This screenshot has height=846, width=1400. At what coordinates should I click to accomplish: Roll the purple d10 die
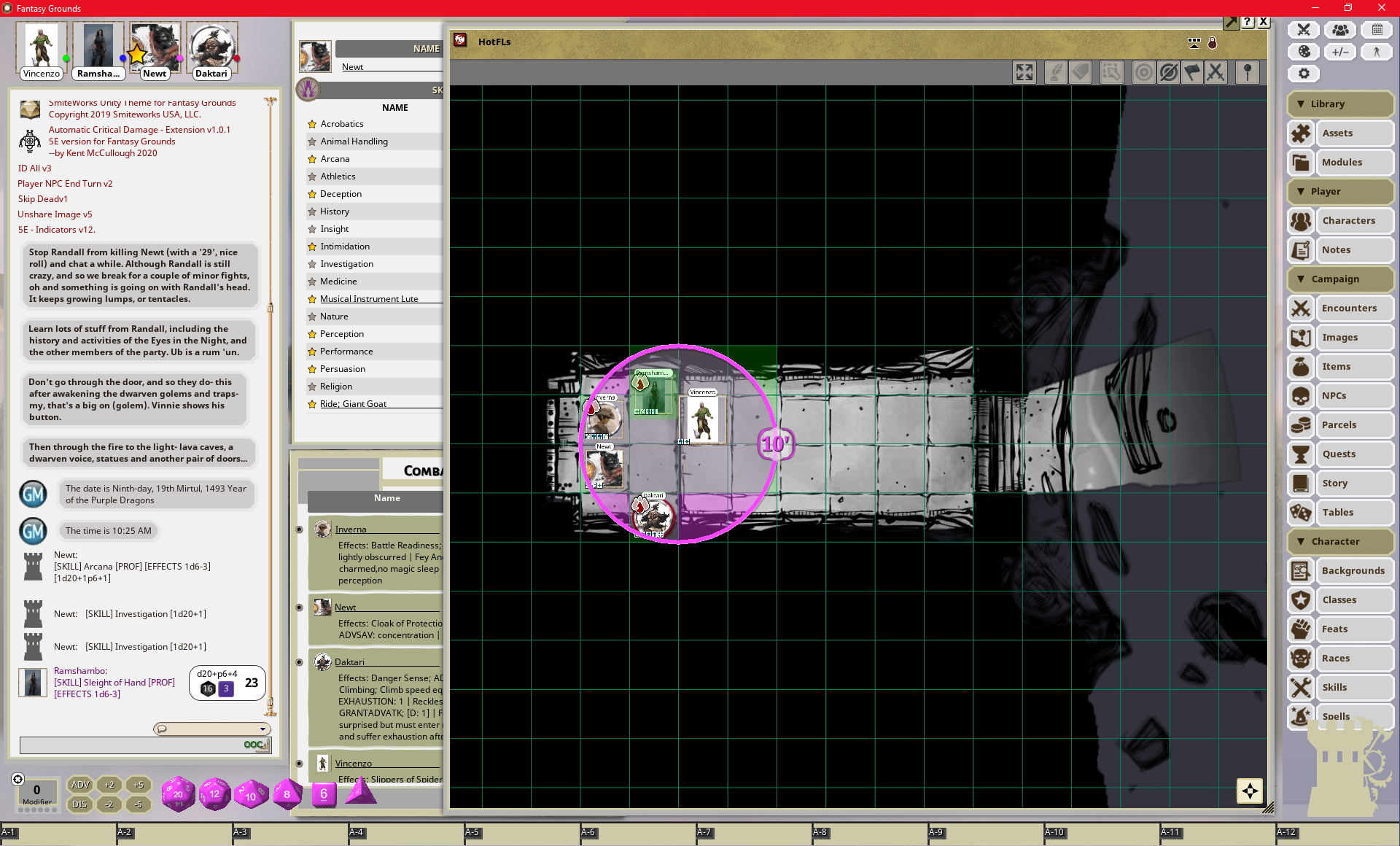(x=251, y=795)
